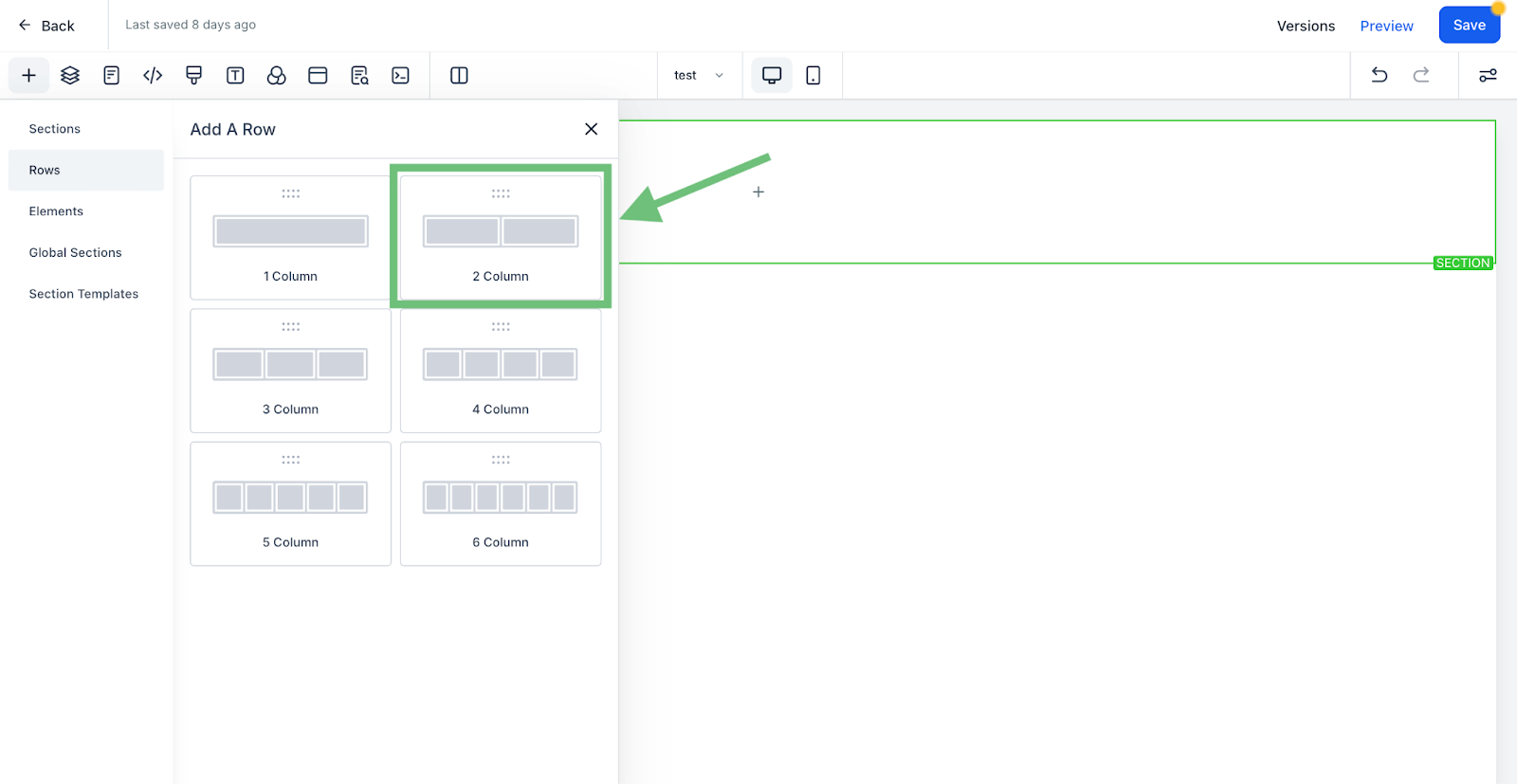Screen dimensions: 1517x784
Task: Select the Elements tab
Action: point(86,211)
